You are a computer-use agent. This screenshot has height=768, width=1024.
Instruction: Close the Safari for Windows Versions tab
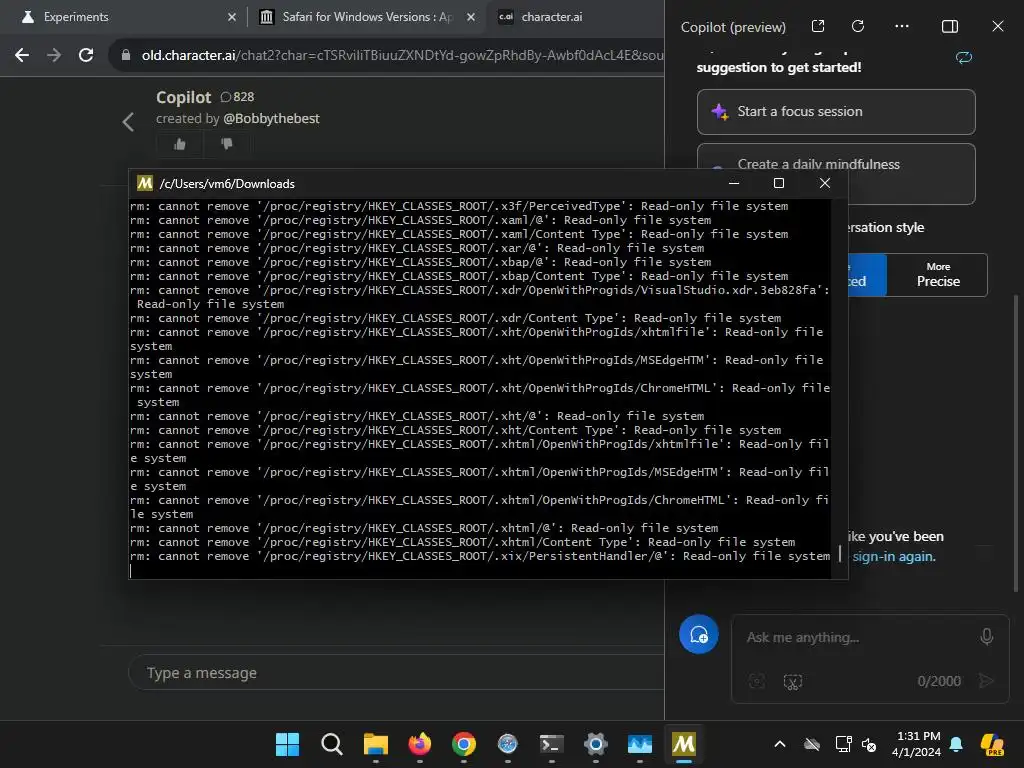pos(471,17)
